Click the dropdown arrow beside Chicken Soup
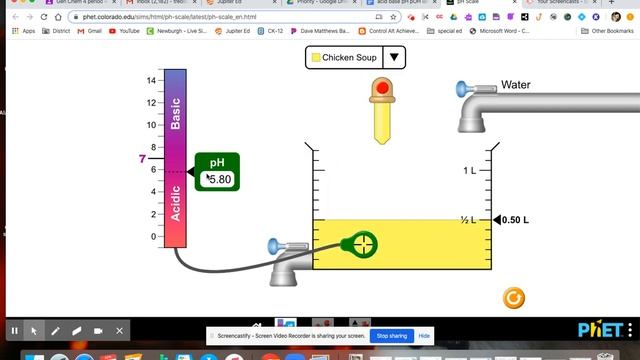 [x=394, y=57]
